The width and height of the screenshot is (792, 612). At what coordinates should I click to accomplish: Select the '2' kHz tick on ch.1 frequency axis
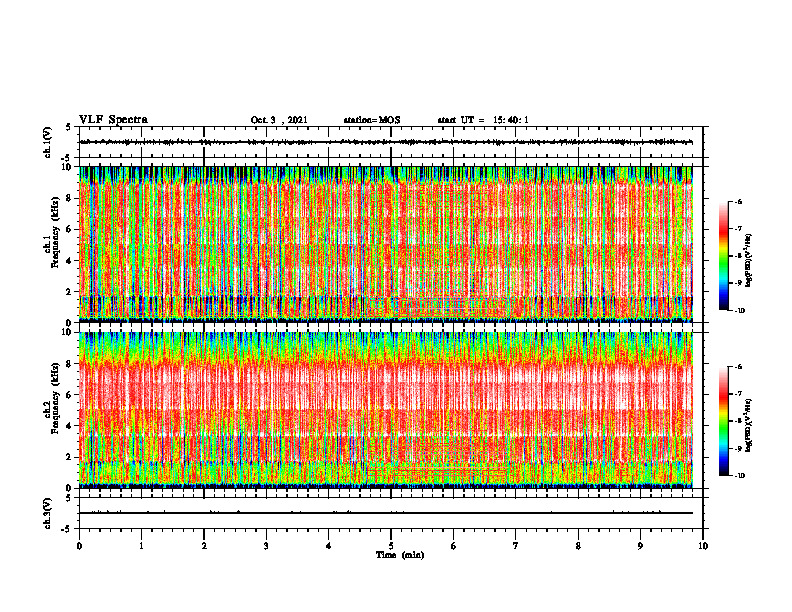click(70, 291)
